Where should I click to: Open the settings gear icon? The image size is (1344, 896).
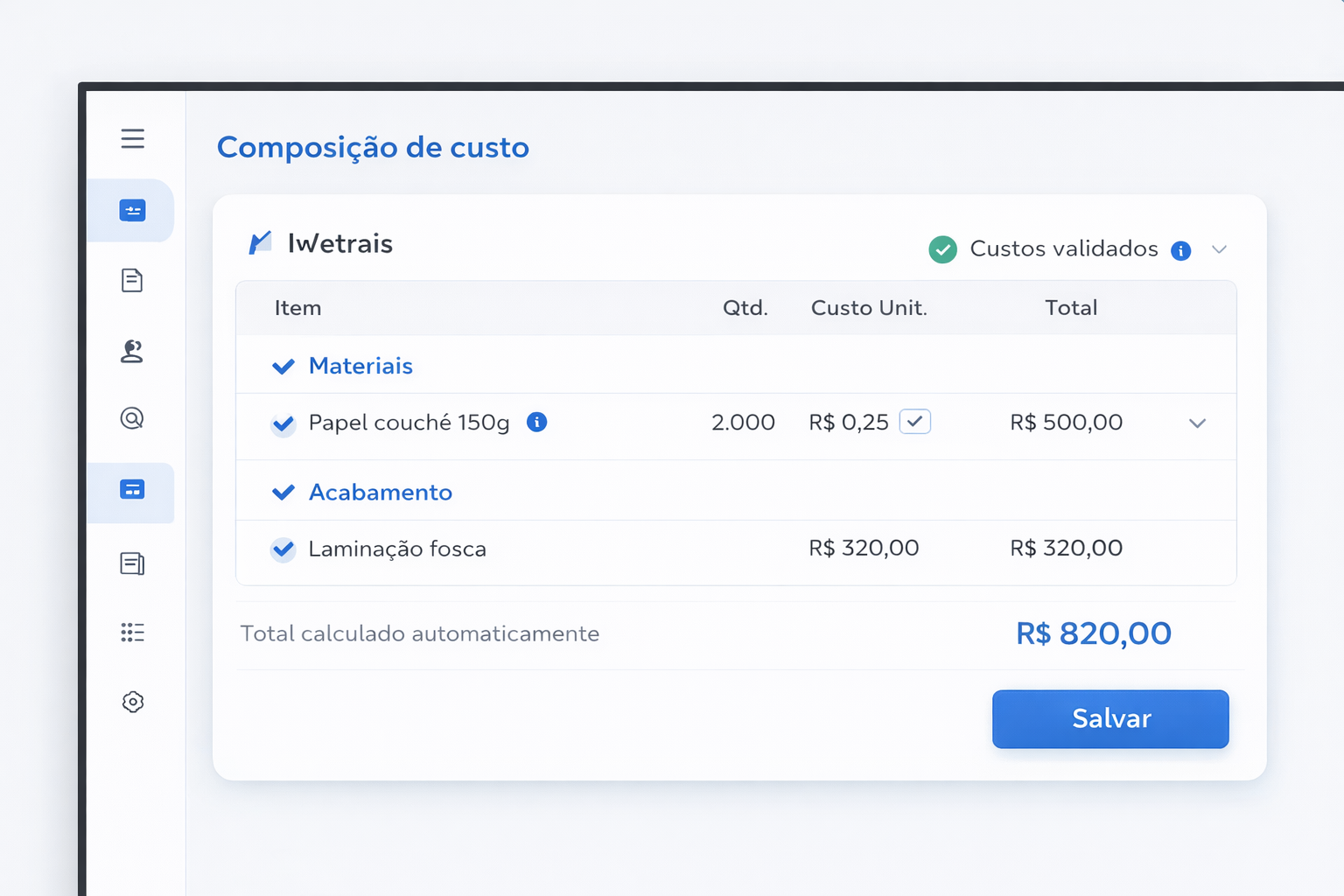pyautogui.click(x=132, y=702)
